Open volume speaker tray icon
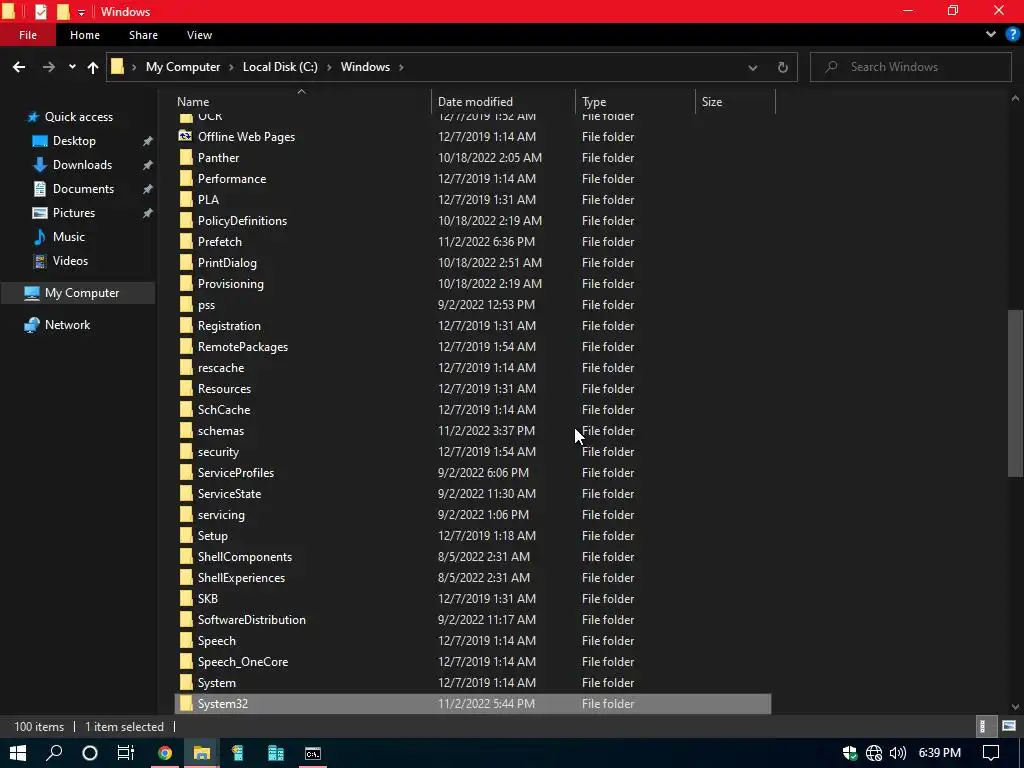The height and width of the screenshot is (768, 1024). coord(898,753)
